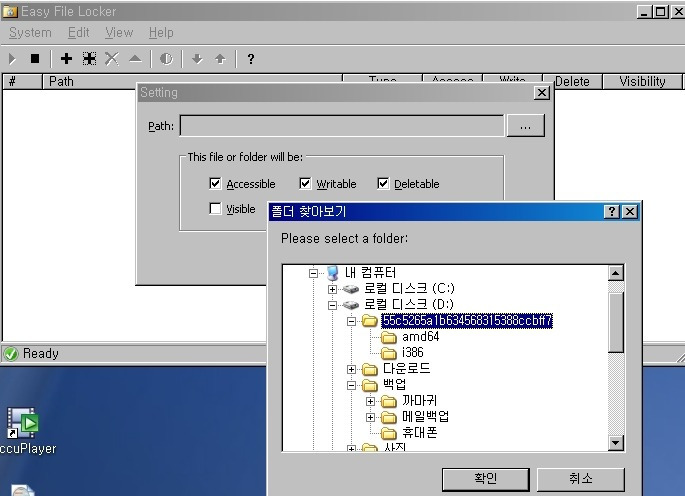The width and height of the screenshot is (685, 496).
Task: Click the green Ready status icon
Action: coord(11,354)
